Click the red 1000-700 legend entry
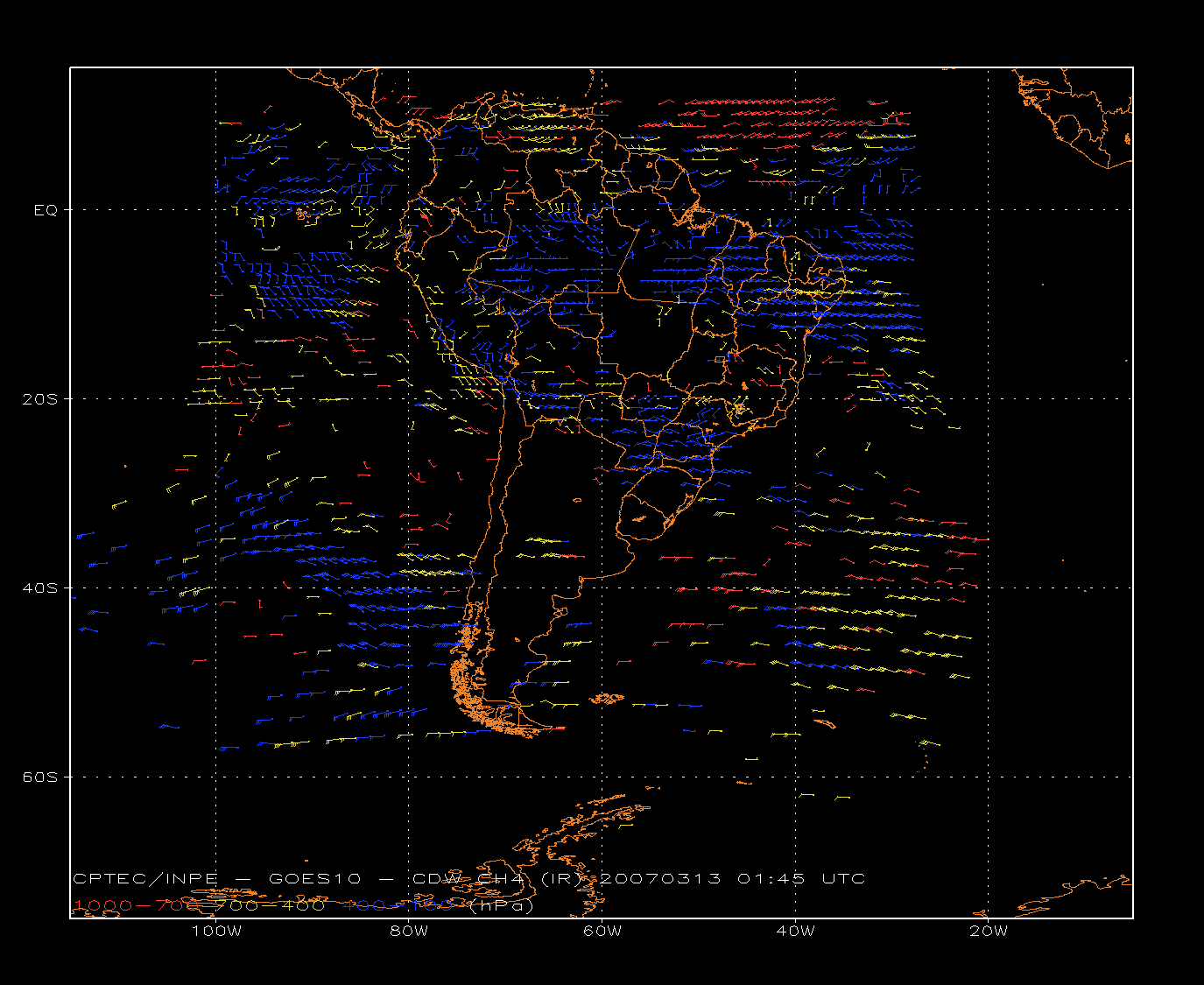Screen dimensions: 1204x985 pyautogui.click(x=137, y=905)
